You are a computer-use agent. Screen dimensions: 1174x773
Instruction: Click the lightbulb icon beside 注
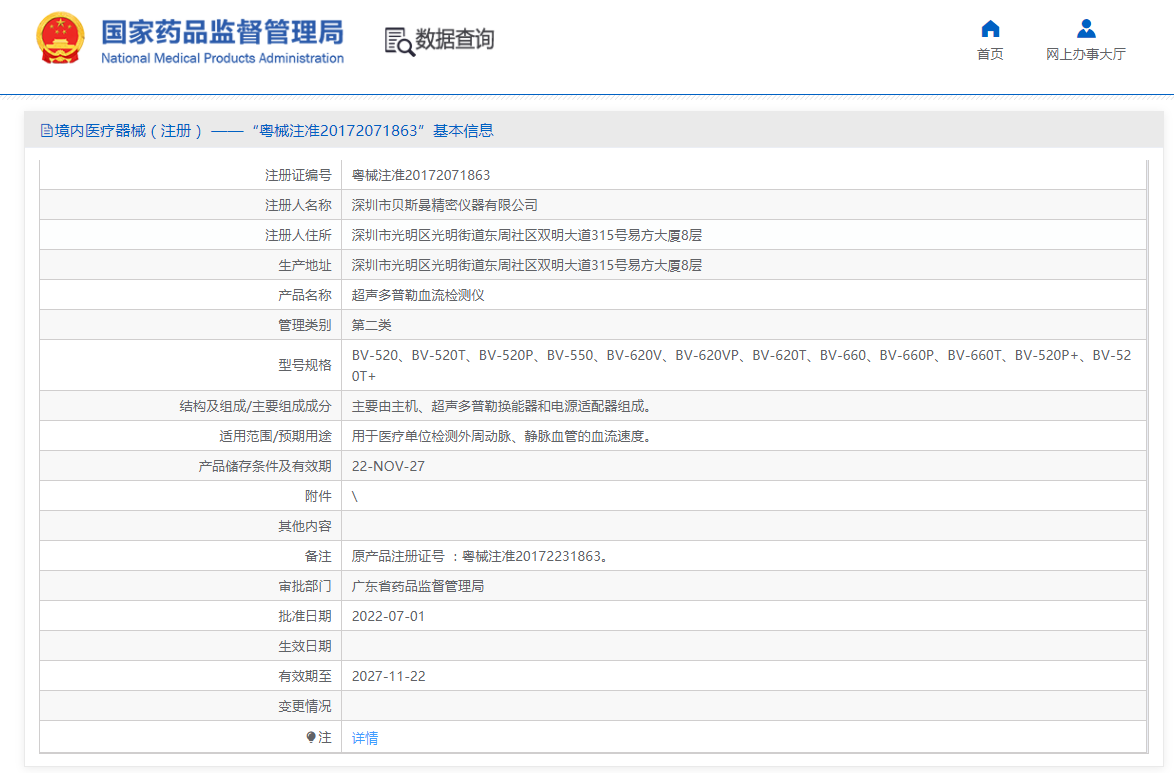coord(311,737)
